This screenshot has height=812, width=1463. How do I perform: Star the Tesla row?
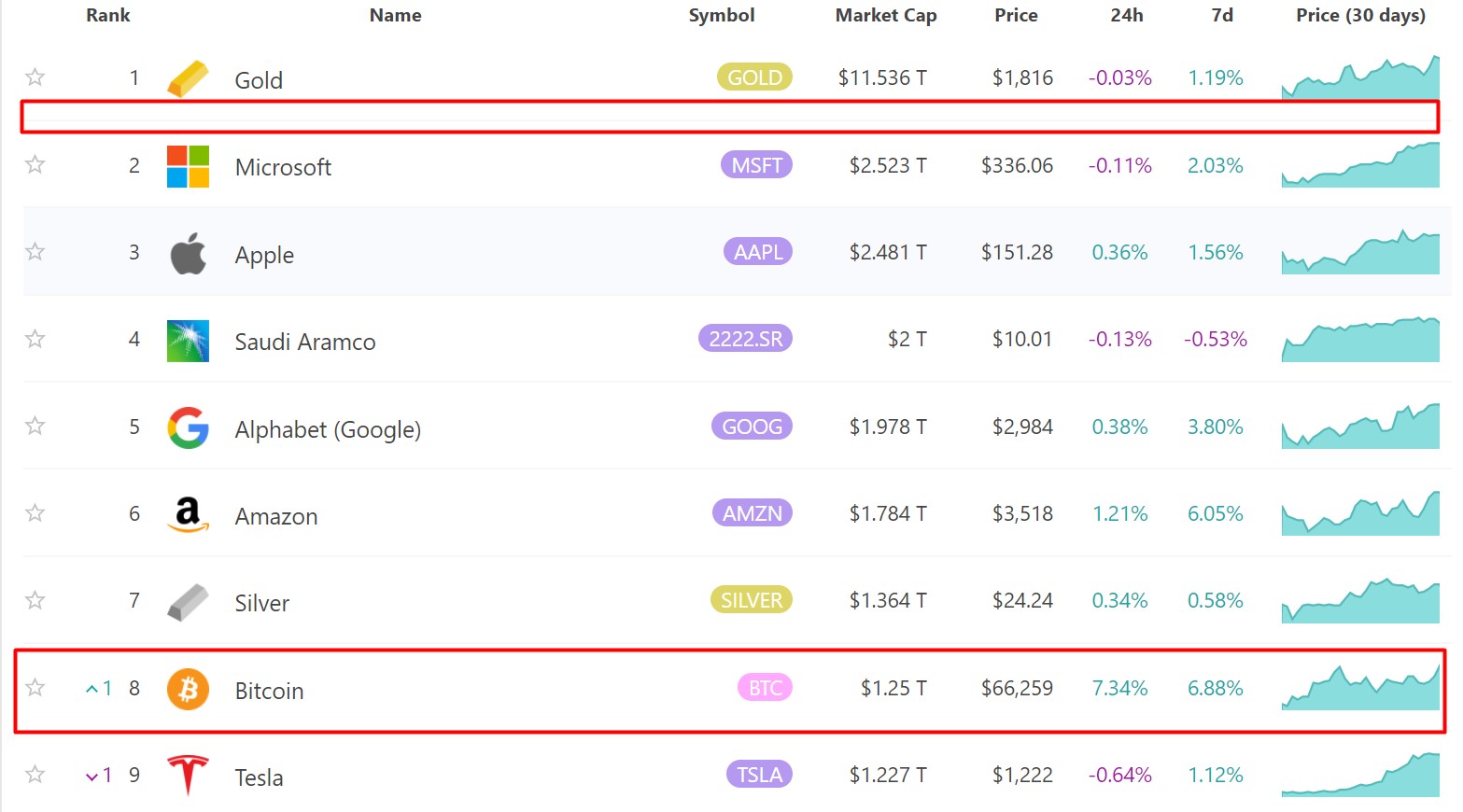[x=35, y=775]
